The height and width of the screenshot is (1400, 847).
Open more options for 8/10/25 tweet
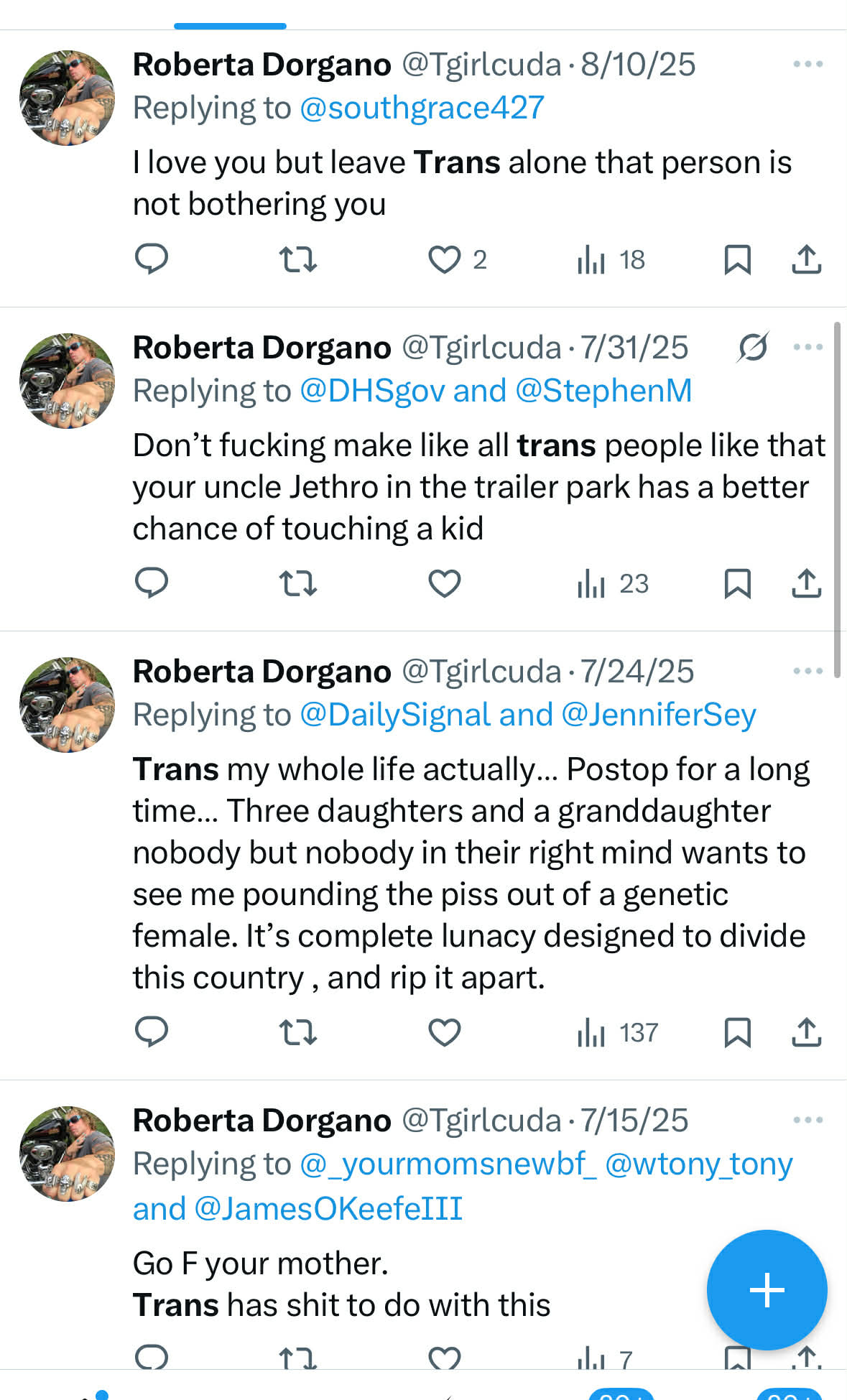point(807,65)
